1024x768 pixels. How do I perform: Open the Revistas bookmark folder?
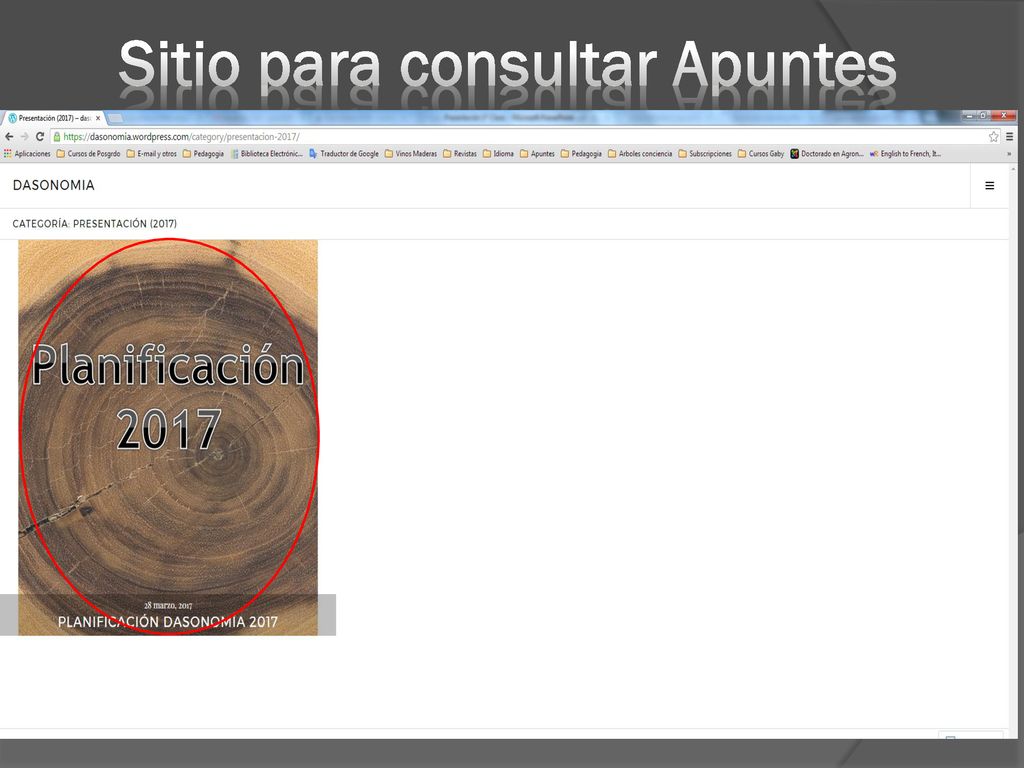(460, 153)
